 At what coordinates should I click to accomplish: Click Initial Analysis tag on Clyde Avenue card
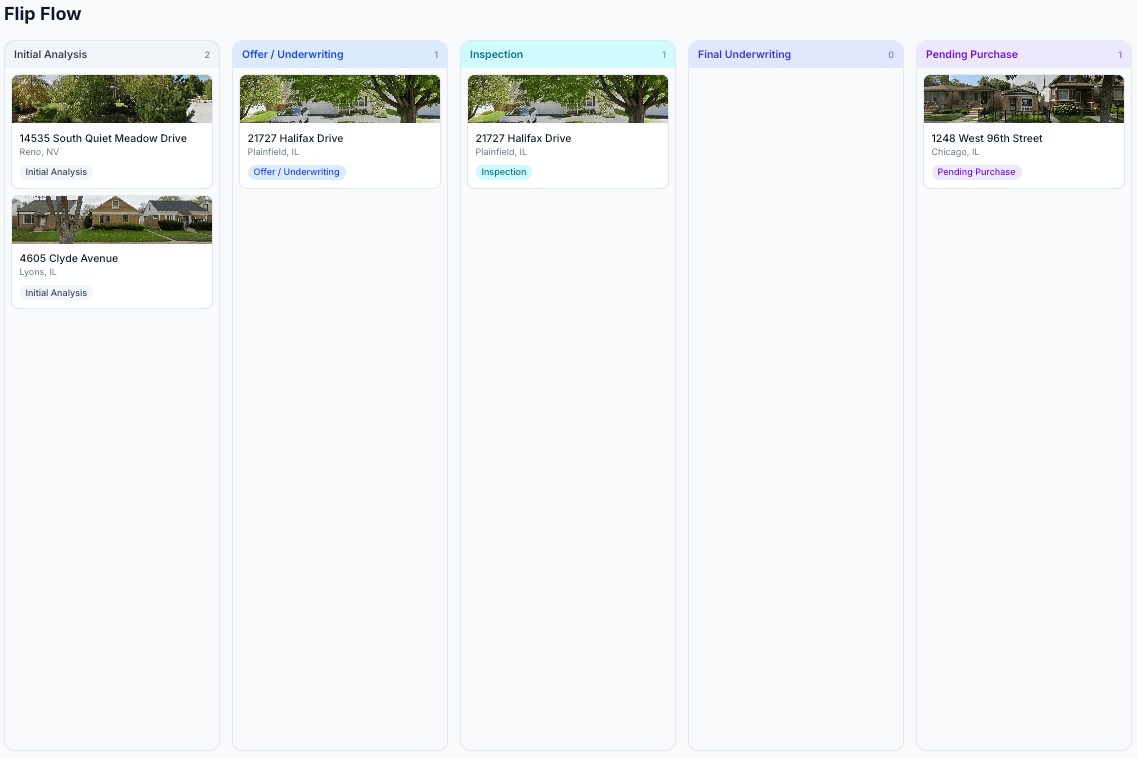[56, 293]
